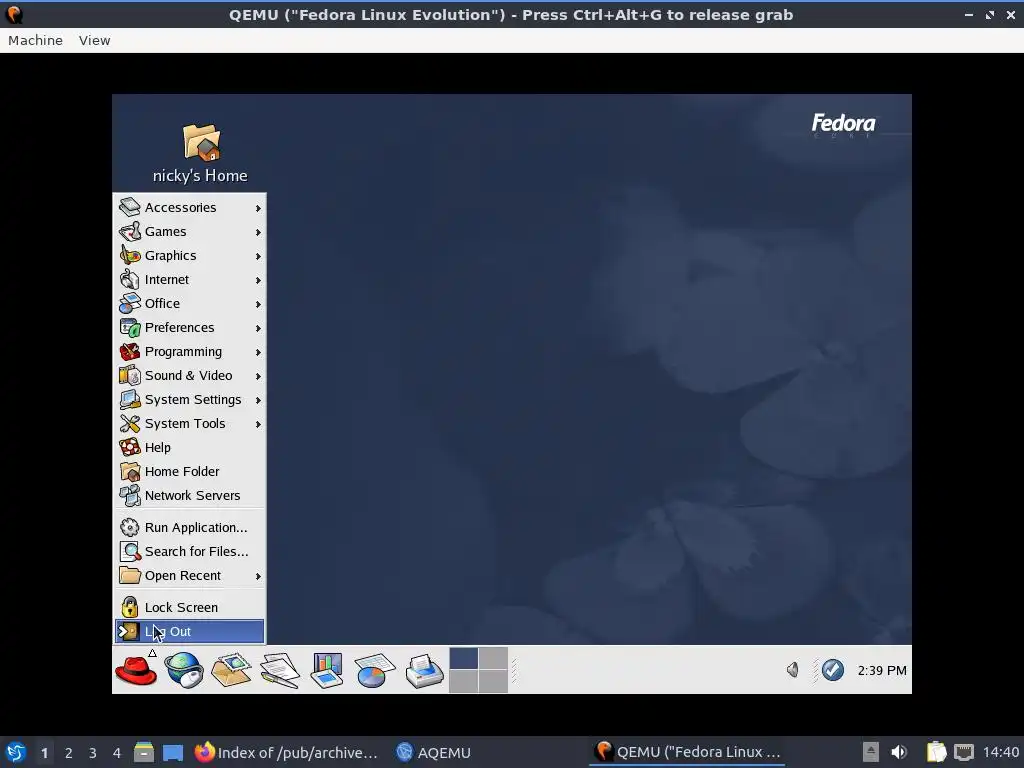Viewport: 1024px width, 768px height.
Task: Open the QEMU View menu
Action: tap(95, 40)
